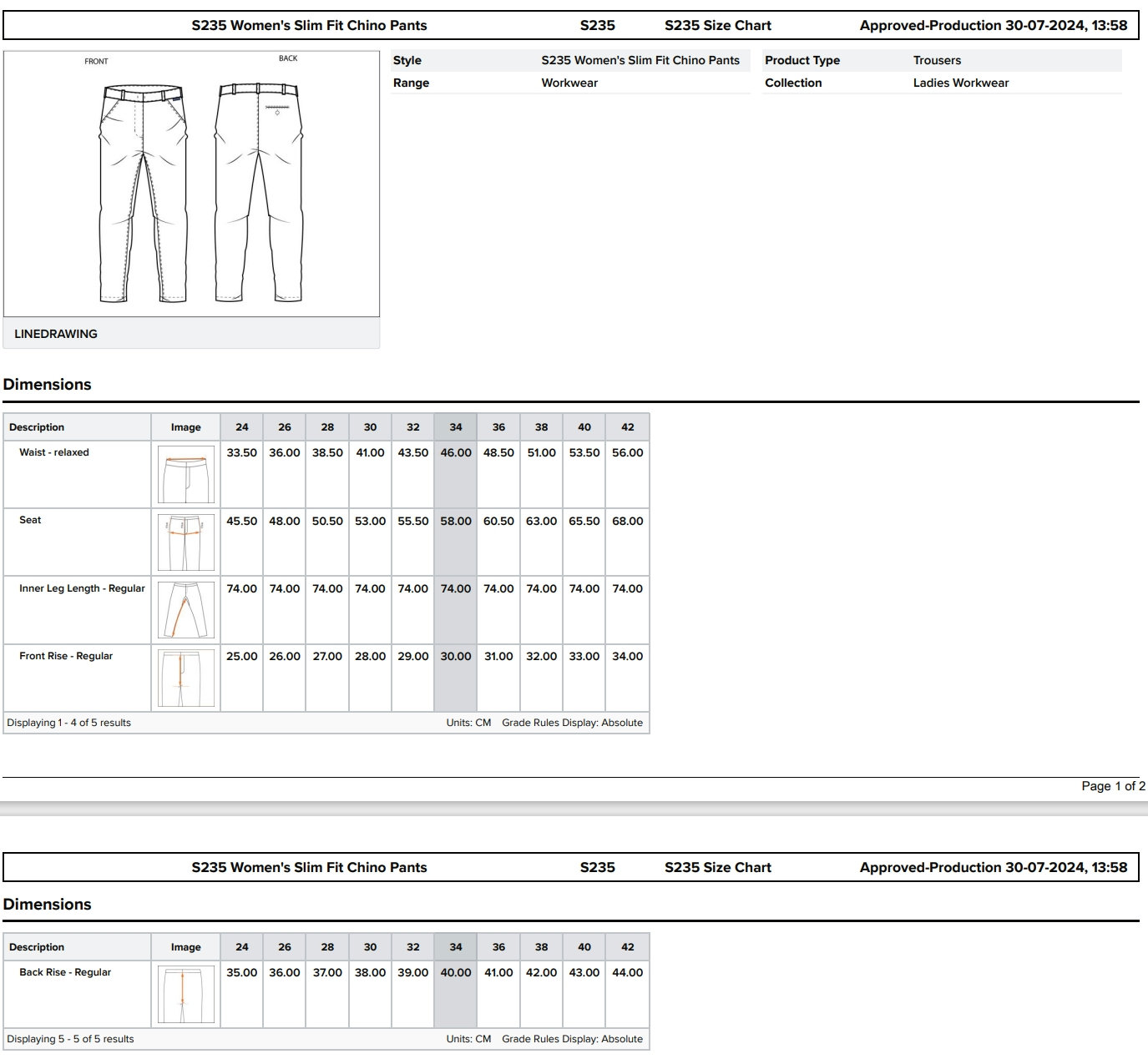Viewport: 1148px width, 1059px height.
Task: Click the Front Rise value 25.00 for size 24
Action: coord(241,657)
